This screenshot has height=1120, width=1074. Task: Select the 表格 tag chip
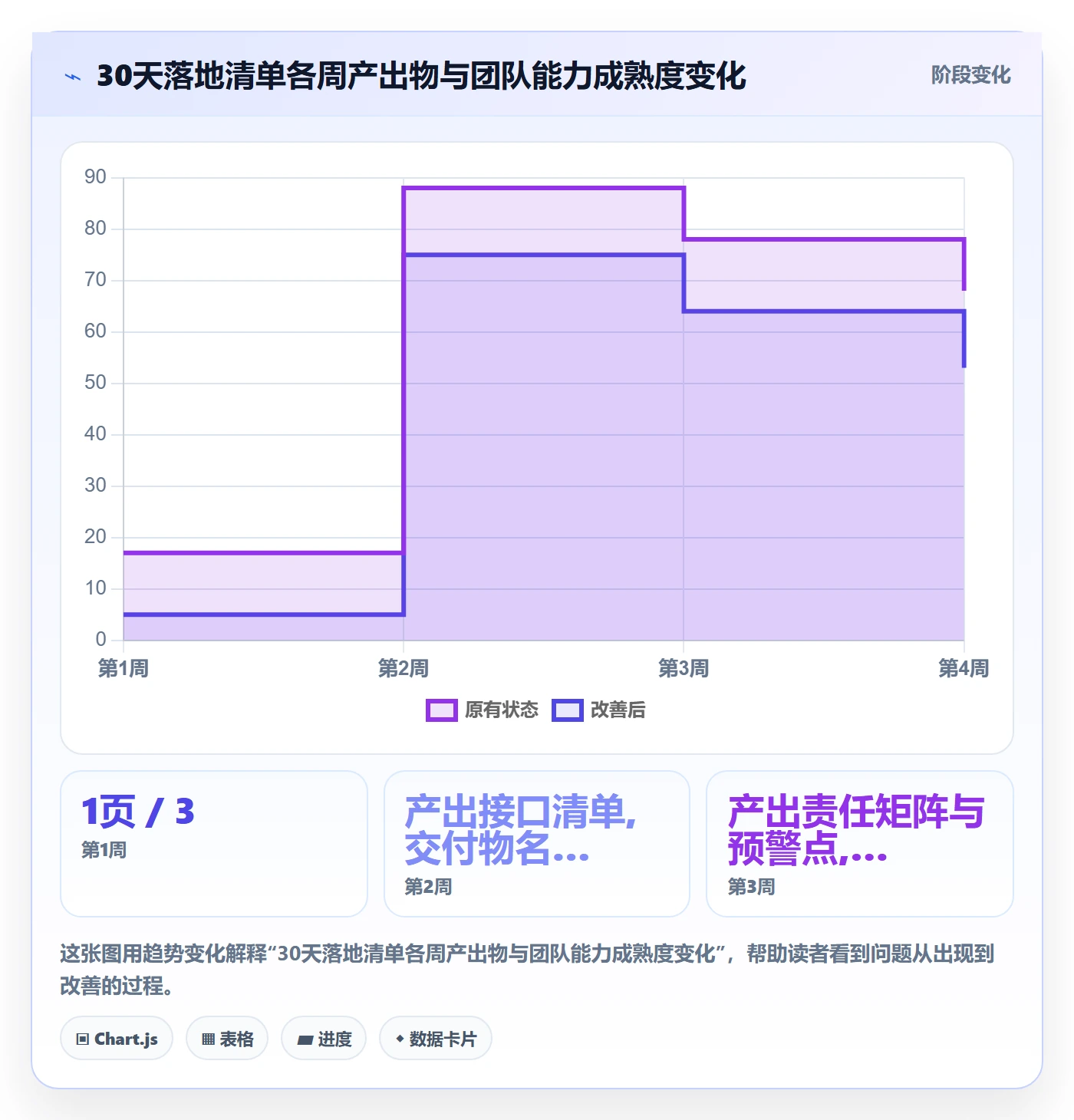[x=227, y=1039]
